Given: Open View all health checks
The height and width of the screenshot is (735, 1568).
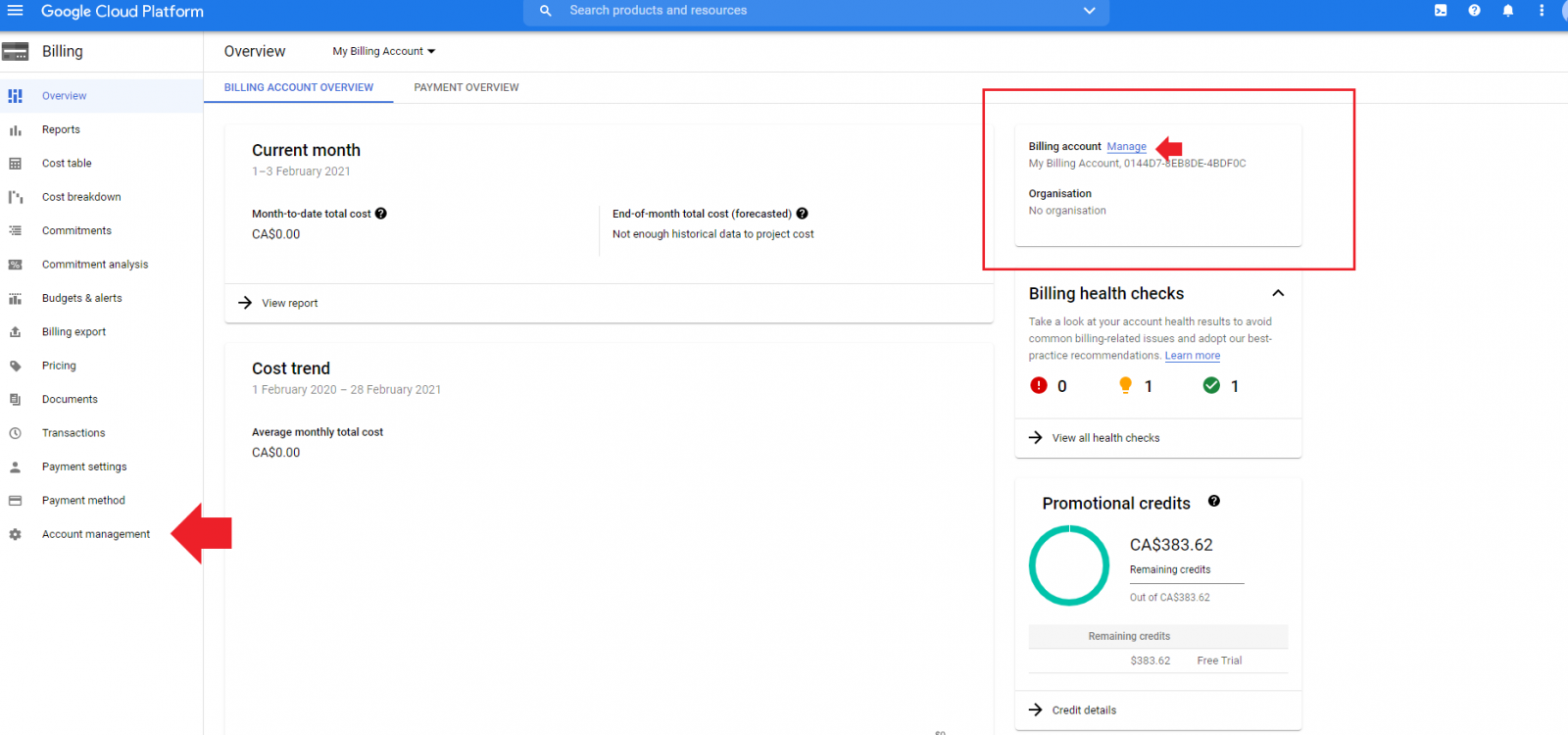Looking at the screenshot, I should click(1105, 438).
